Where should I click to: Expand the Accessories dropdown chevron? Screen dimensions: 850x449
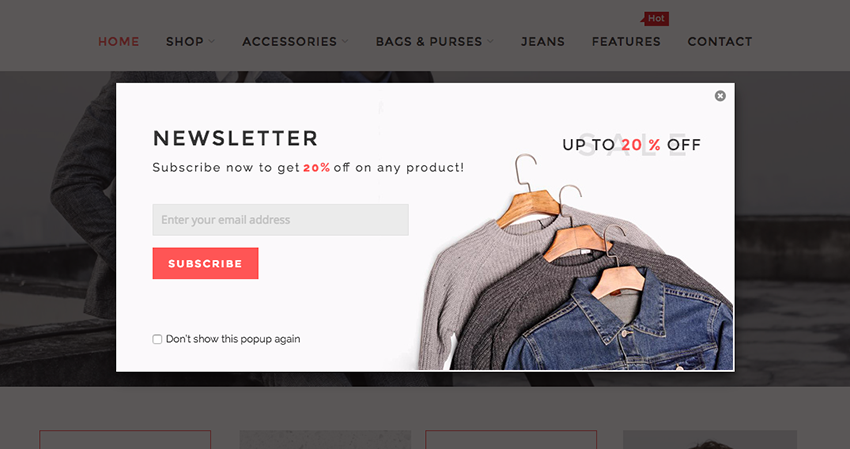pyautogui.click(x=345, y=41)
